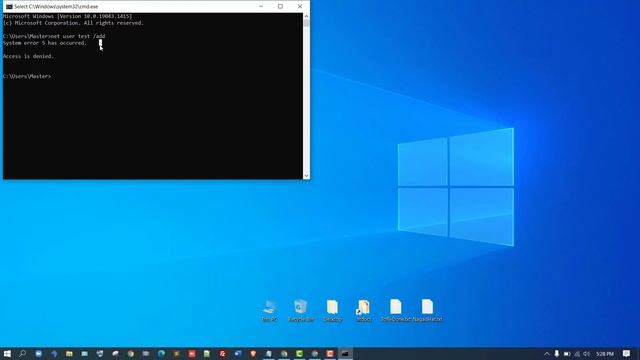
Task: Open the volume control tray icon
Action: click(x=587, y=353)
